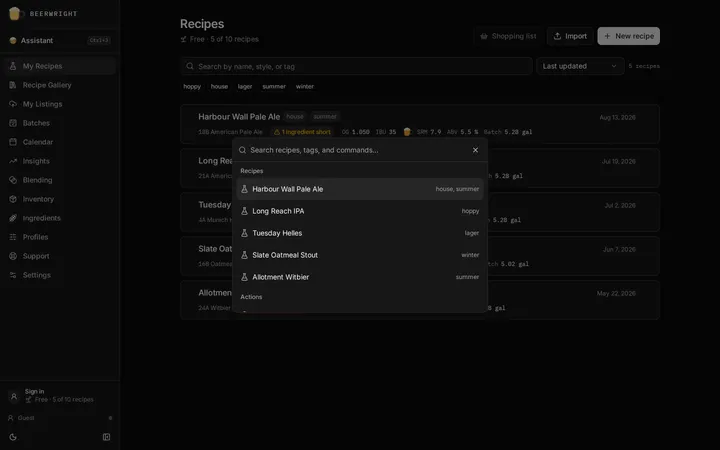Click the Insights chart icon
Image resolution: width=720 pixels, height=450 pixels.
[13, 161]
